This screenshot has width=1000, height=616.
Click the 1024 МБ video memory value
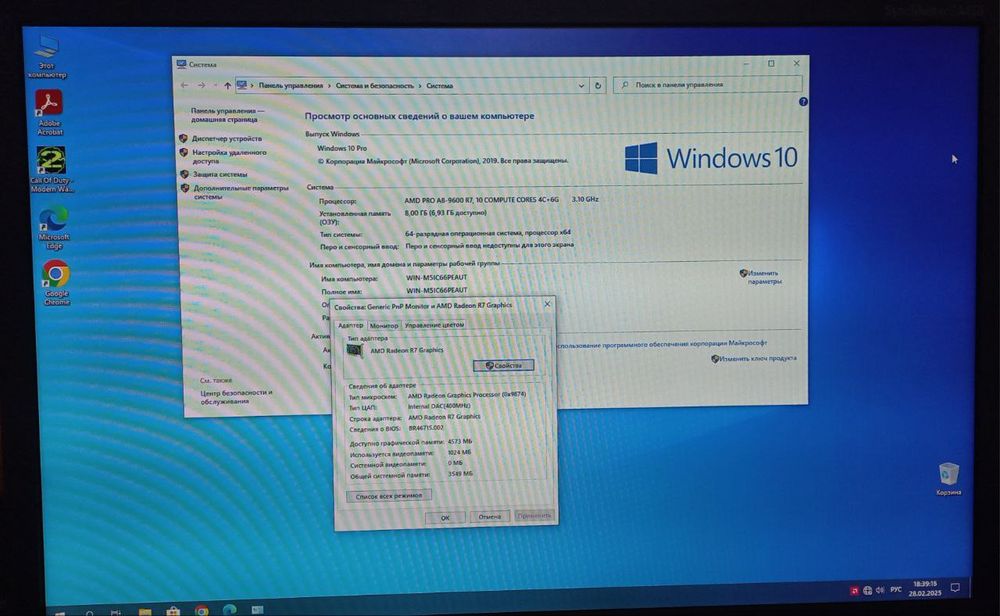[459, 452]
